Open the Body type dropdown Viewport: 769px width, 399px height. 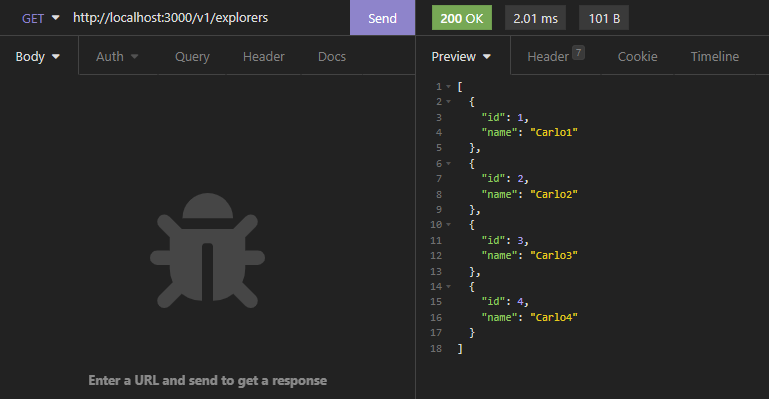pos(38,56)
